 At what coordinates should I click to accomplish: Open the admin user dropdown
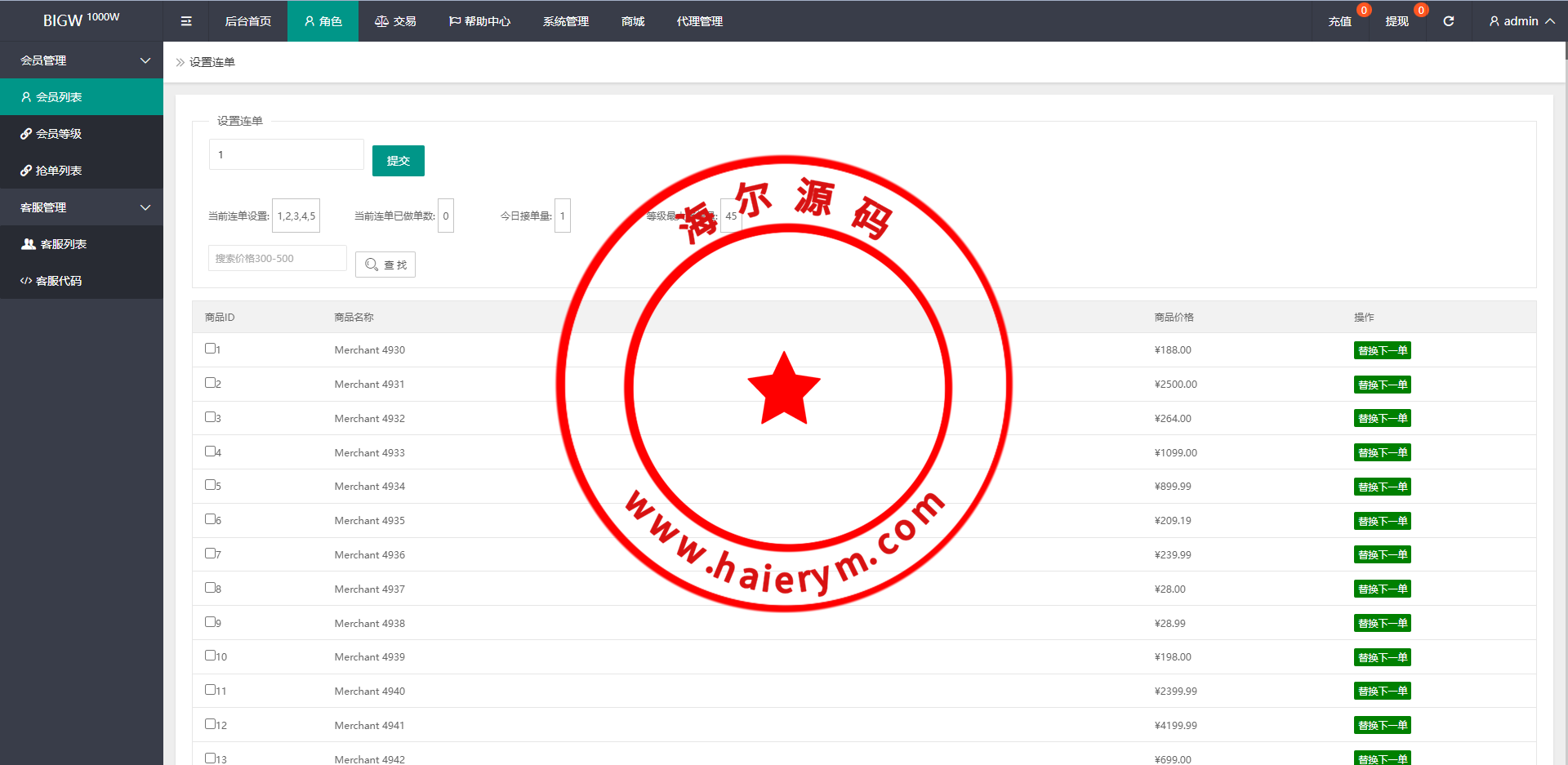tap(1521, 21)
